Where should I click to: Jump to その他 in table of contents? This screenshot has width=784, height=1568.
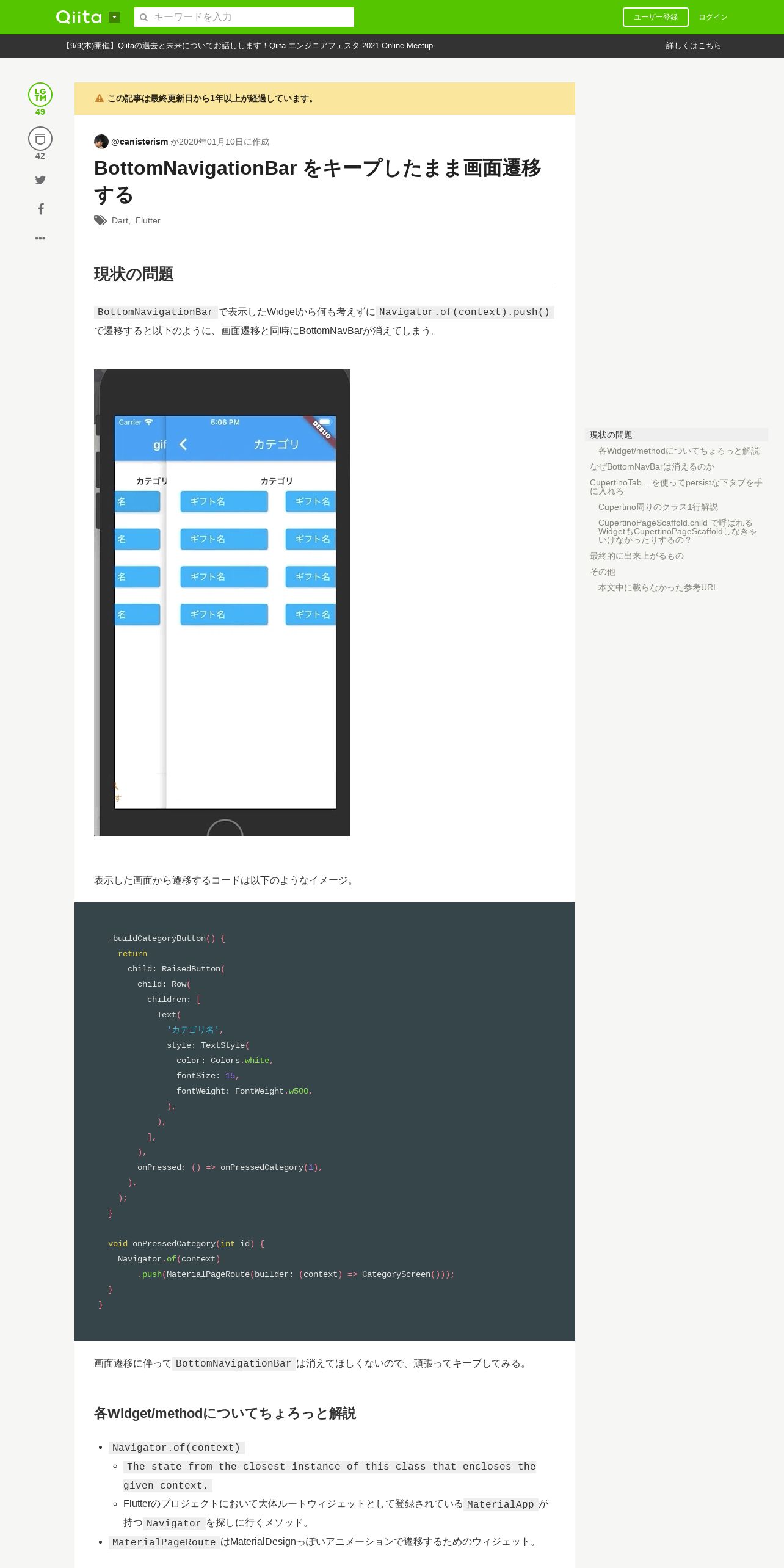point(603,572)
